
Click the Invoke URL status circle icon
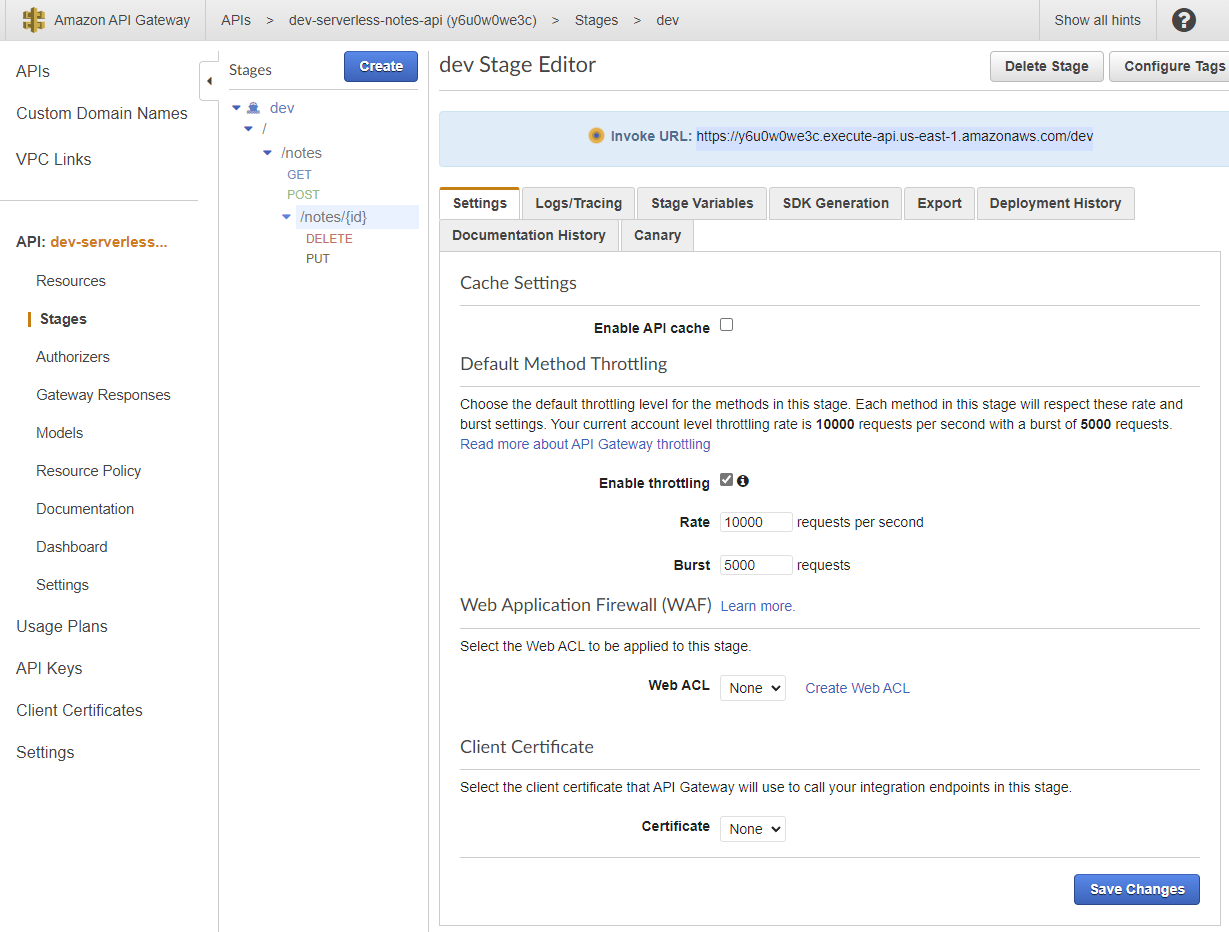[x=596, y=136]
